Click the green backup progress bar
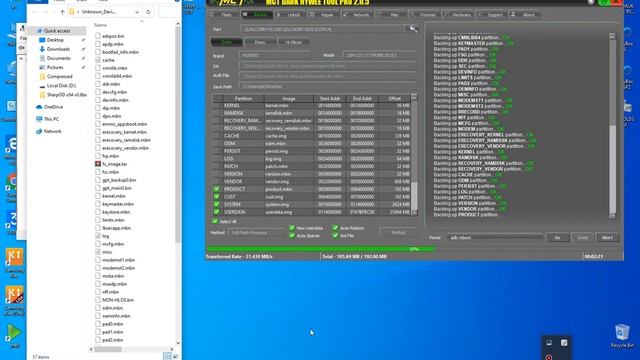Viewport: 640px width, 360px height. (321, 249)
